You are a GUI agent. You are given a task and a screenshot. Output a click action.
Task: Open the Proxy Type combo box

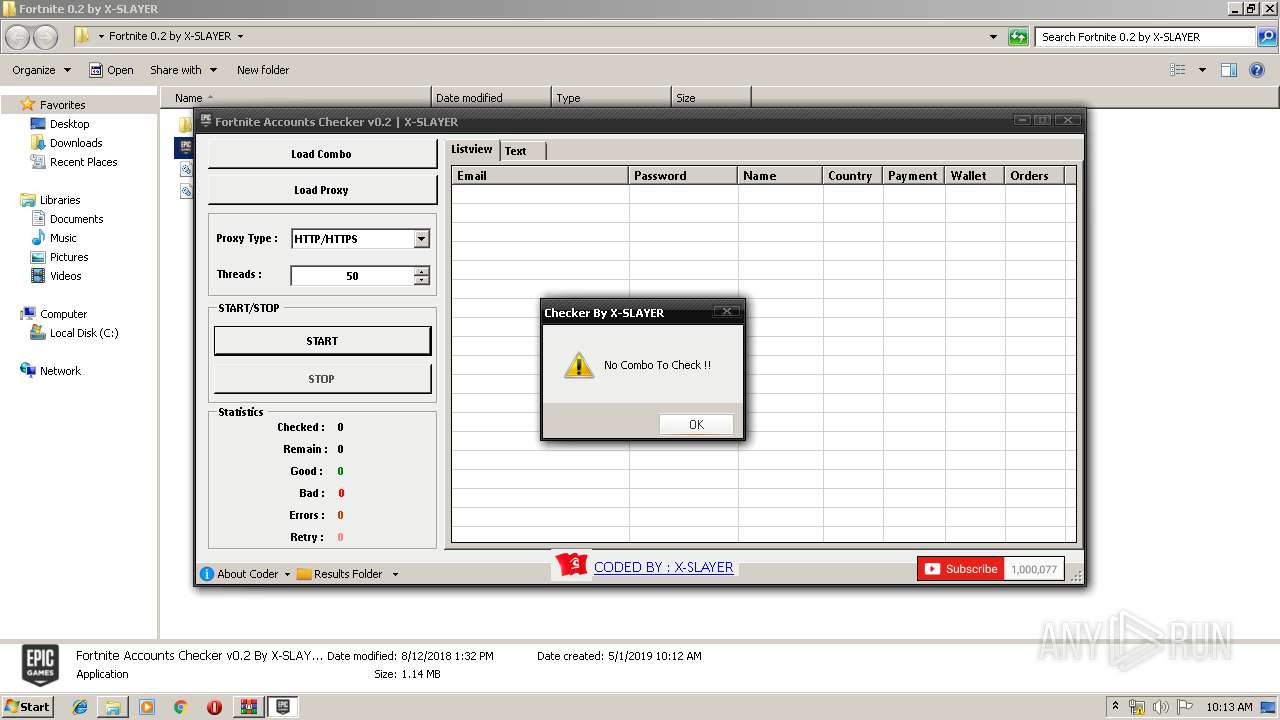(360, 239)
